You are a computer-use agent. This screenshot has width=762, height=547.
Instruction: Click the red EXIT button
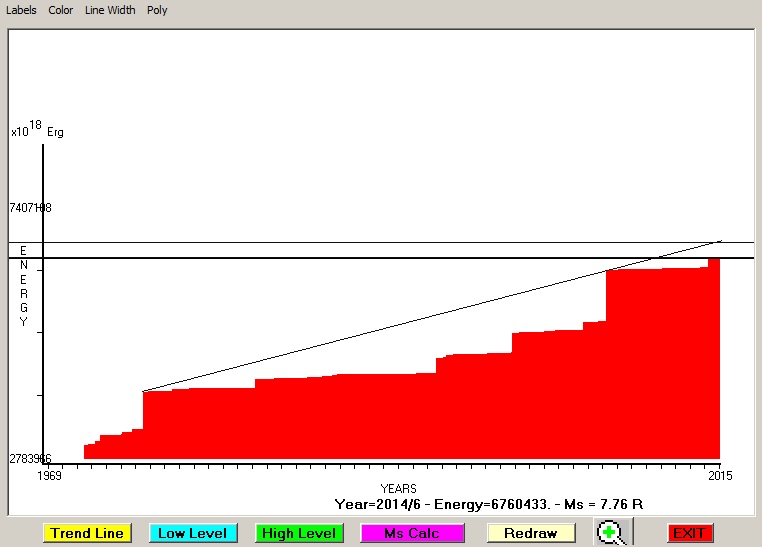pyautogui.click(x=689, y=533)
